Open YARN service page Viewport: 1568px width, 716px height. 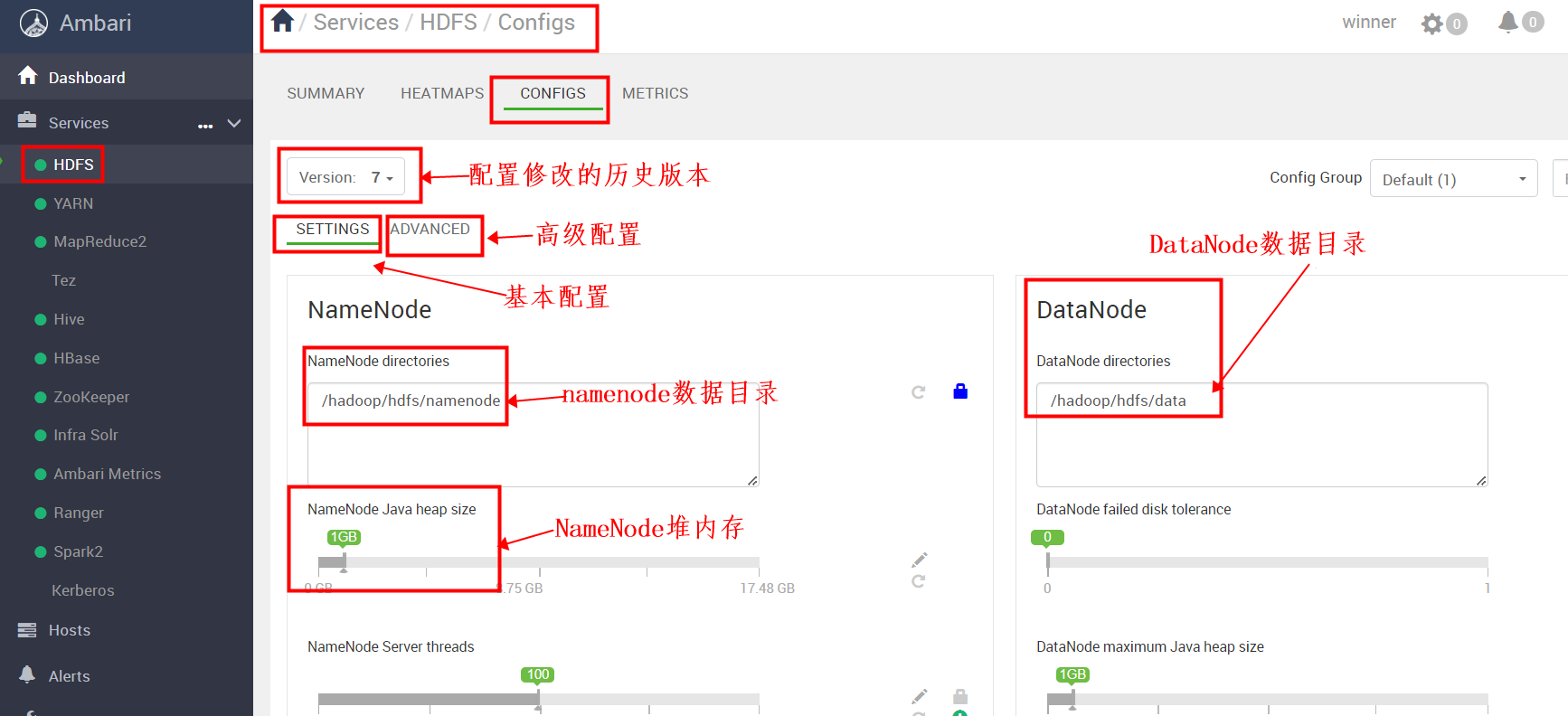coord(73,203)
